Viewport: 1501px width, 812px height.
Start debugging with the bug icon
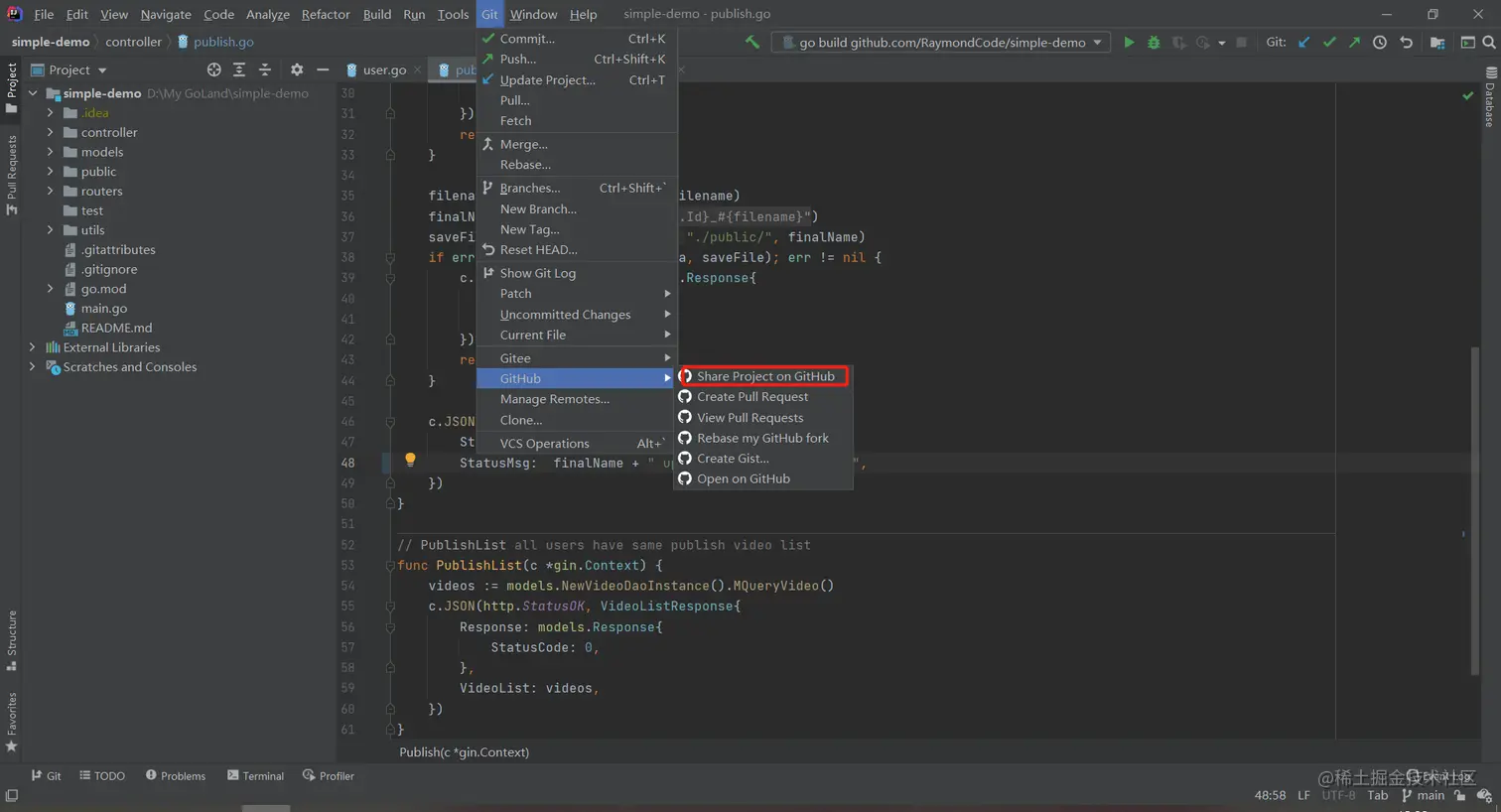(1154, 42)
